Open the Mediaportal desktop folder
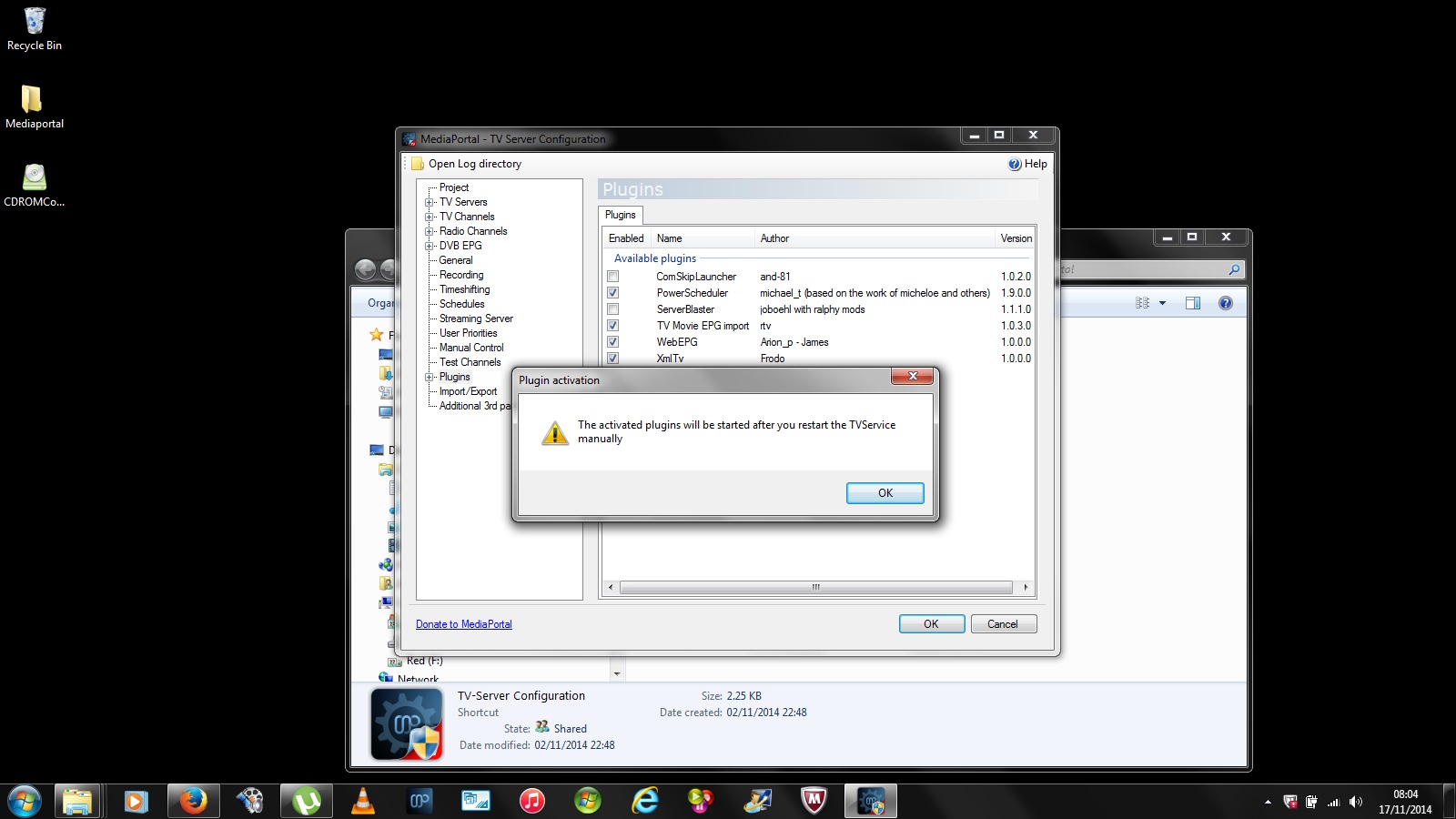Viewport: 1456px width, 819px height. coord(35,107)
